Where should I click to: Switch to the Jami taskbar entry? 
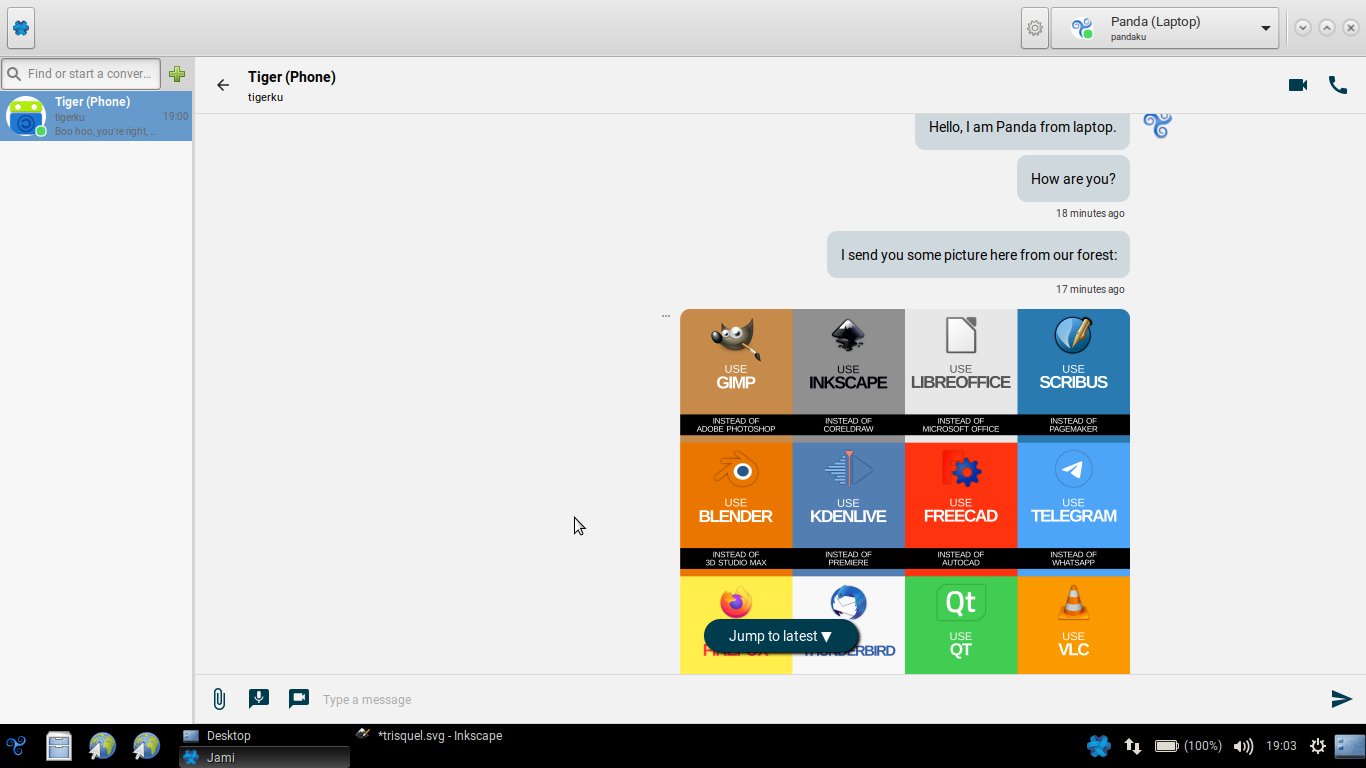click(x=264, y=757)
